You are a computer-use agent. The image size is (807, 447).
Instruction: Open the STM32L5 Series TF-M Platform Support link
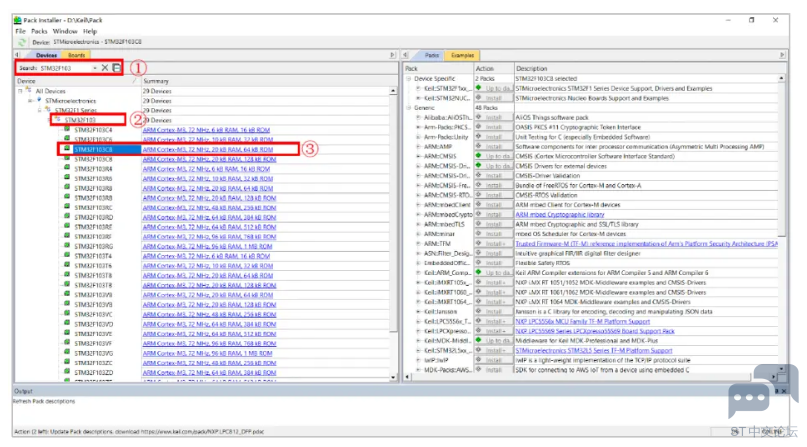click(594, 350)
